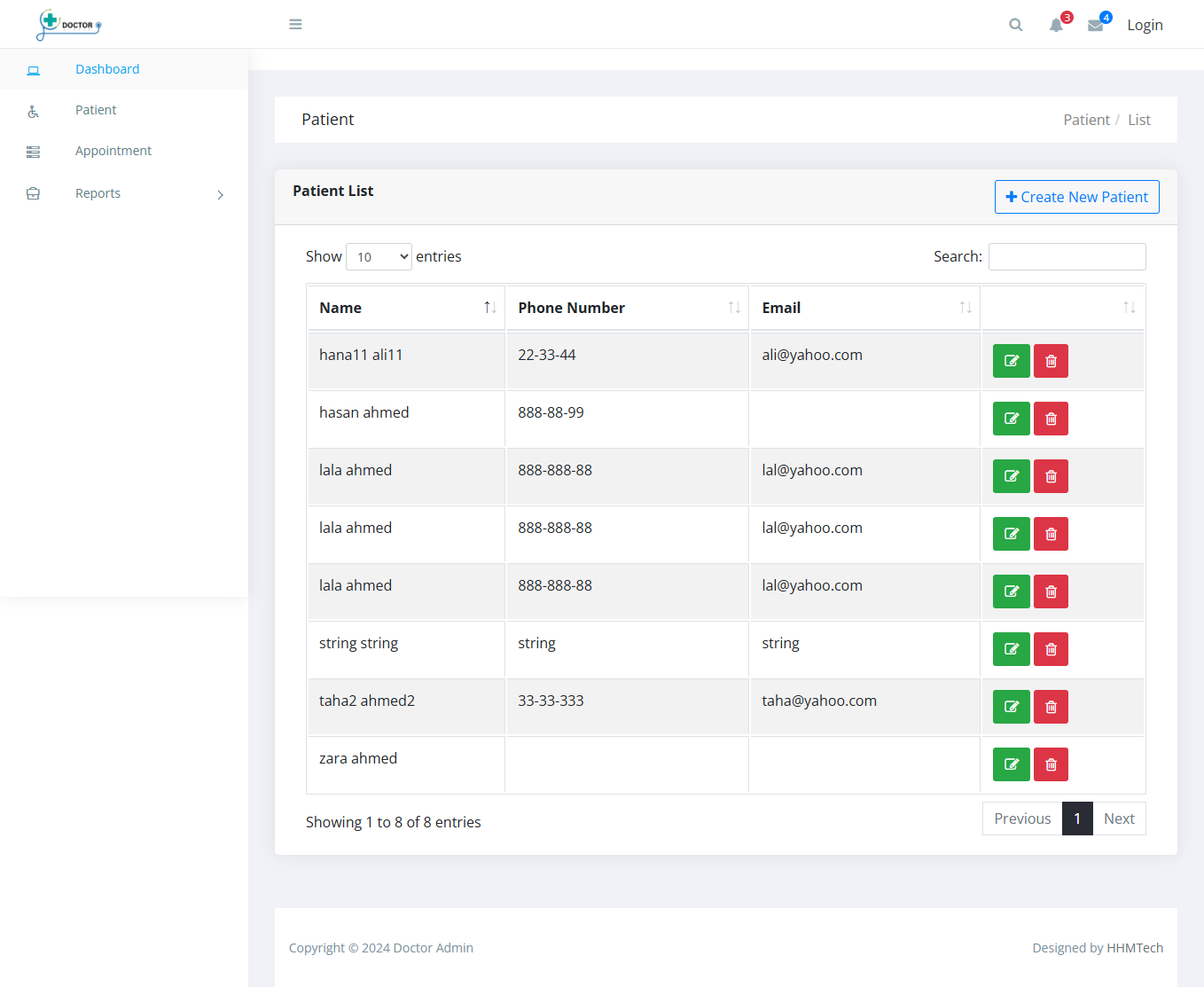Open the Appointment section
Screen dimensions: 1204x987
(113, 150)
